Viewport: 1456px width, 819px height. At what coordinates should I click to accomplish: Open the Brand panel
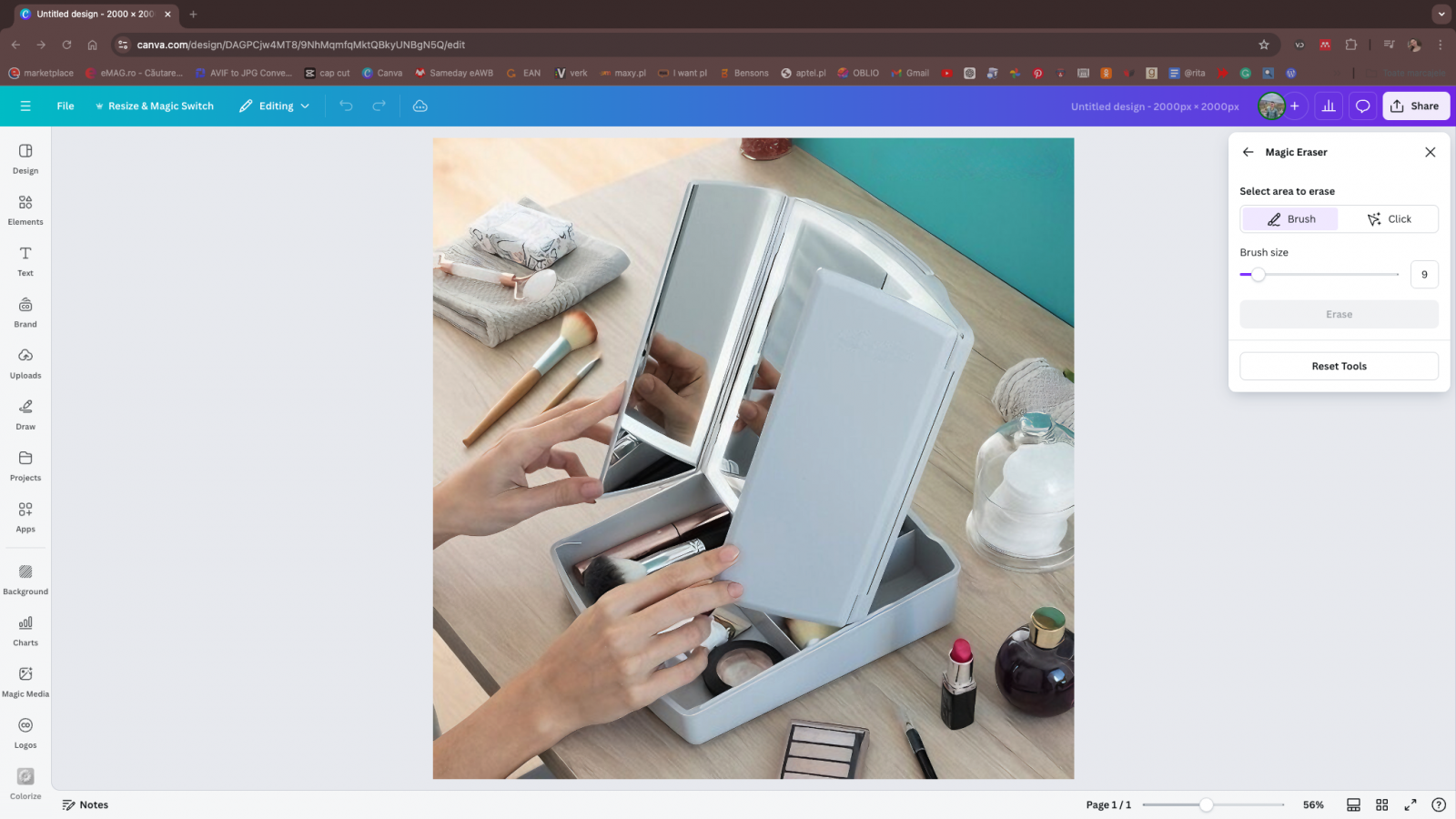25,312
